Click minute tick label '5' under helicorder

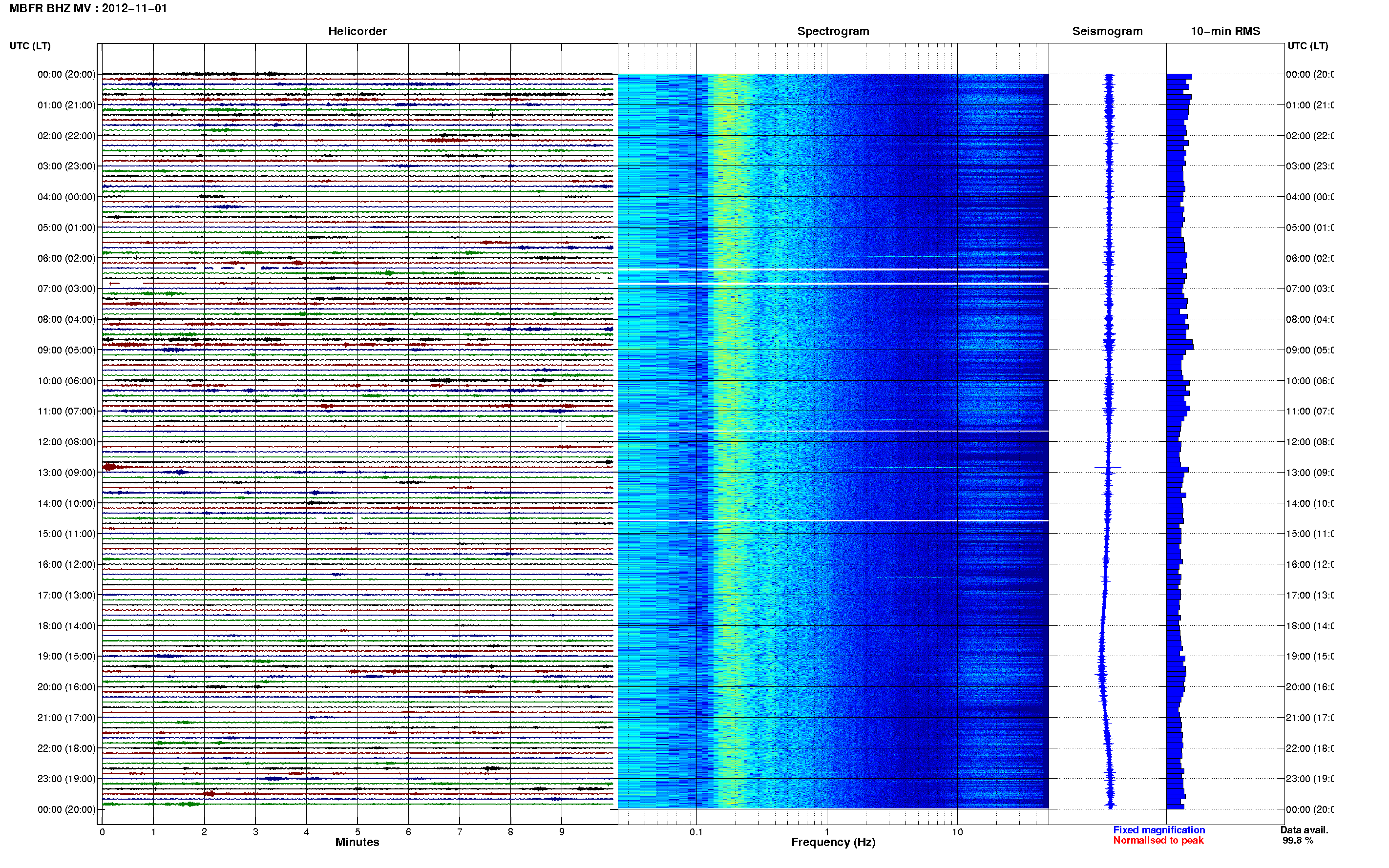pos(358,832)
